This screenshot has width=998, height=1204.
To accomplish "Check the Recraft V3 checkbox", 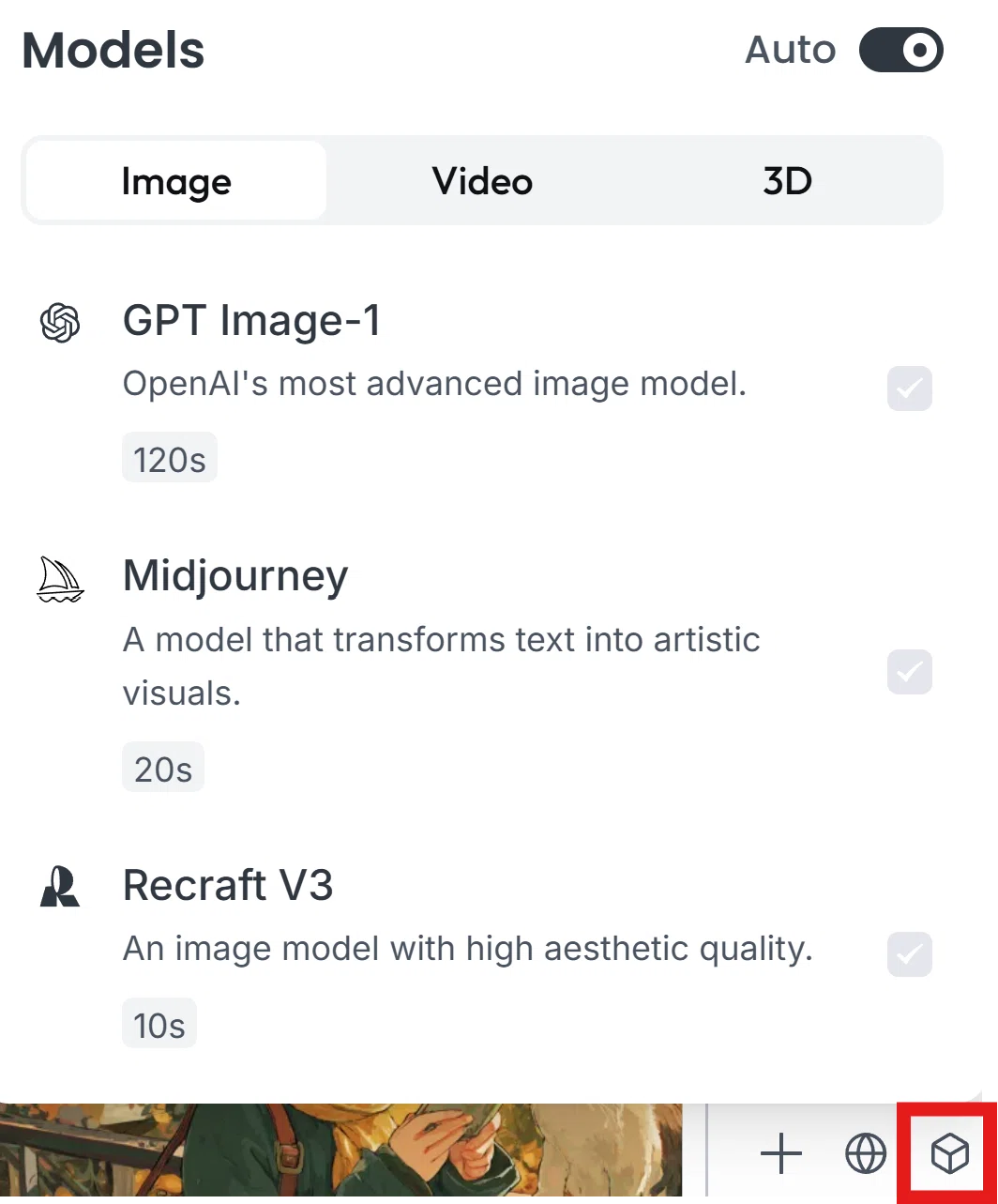I will pyautogui.click(x=910, y=954).
